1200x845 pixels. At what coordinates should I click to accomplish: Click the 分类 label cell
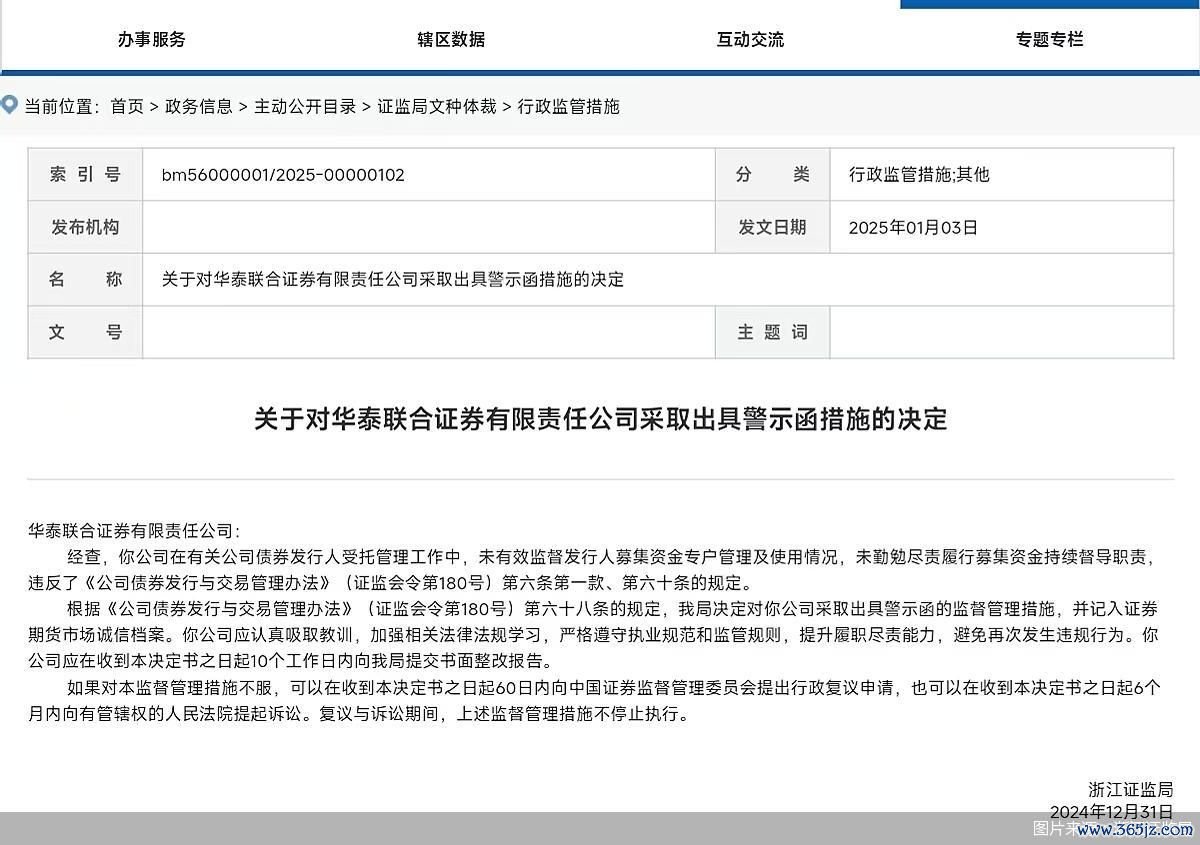point(773,175)
